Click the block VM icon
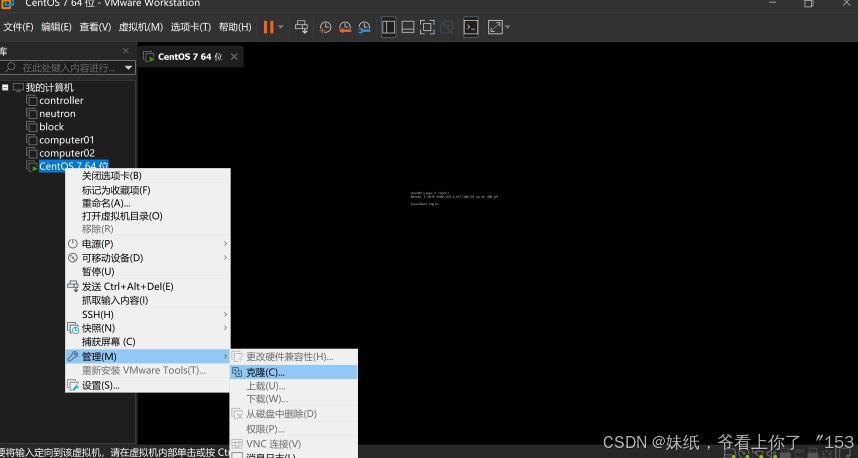 click(x=32, y=127)
